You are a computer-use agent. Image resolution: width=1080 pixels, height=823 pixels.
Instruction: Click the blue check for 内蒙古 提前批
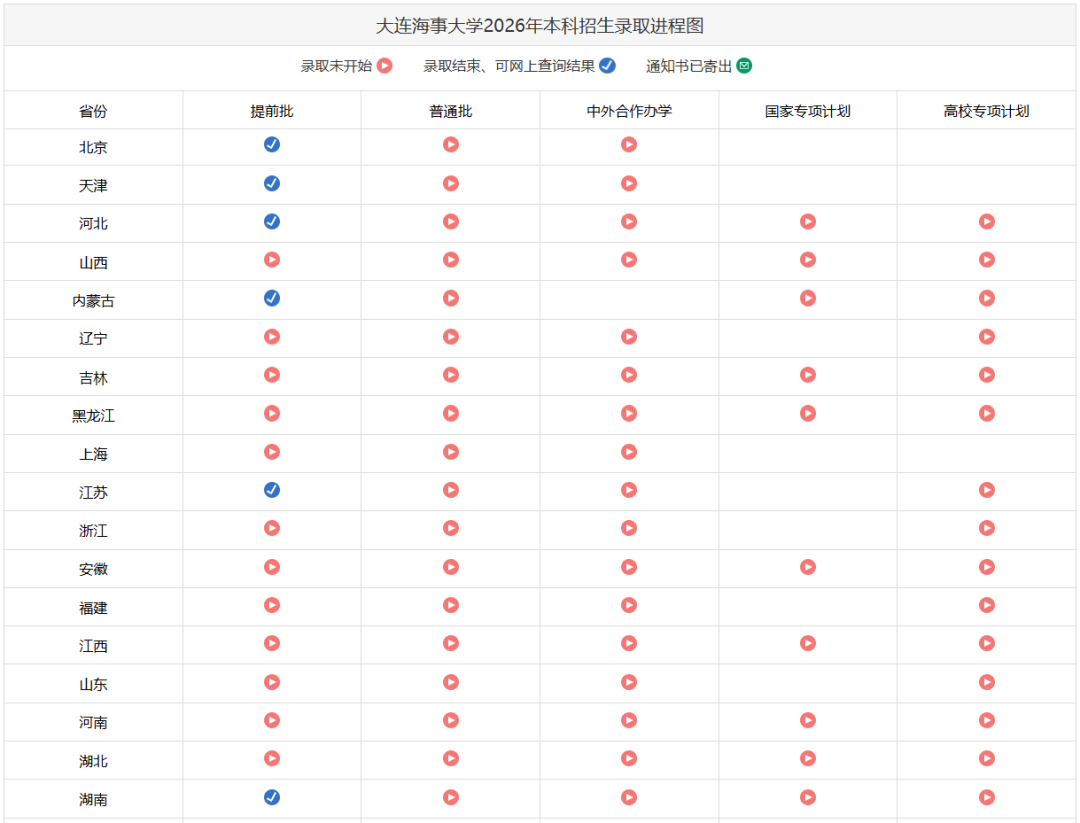272,298
